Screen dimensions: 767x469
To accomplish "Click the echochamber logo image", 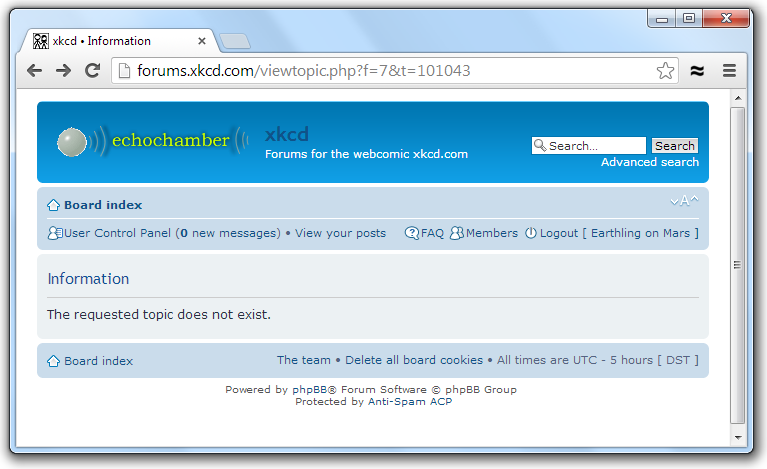I will [x=153, y=141].
